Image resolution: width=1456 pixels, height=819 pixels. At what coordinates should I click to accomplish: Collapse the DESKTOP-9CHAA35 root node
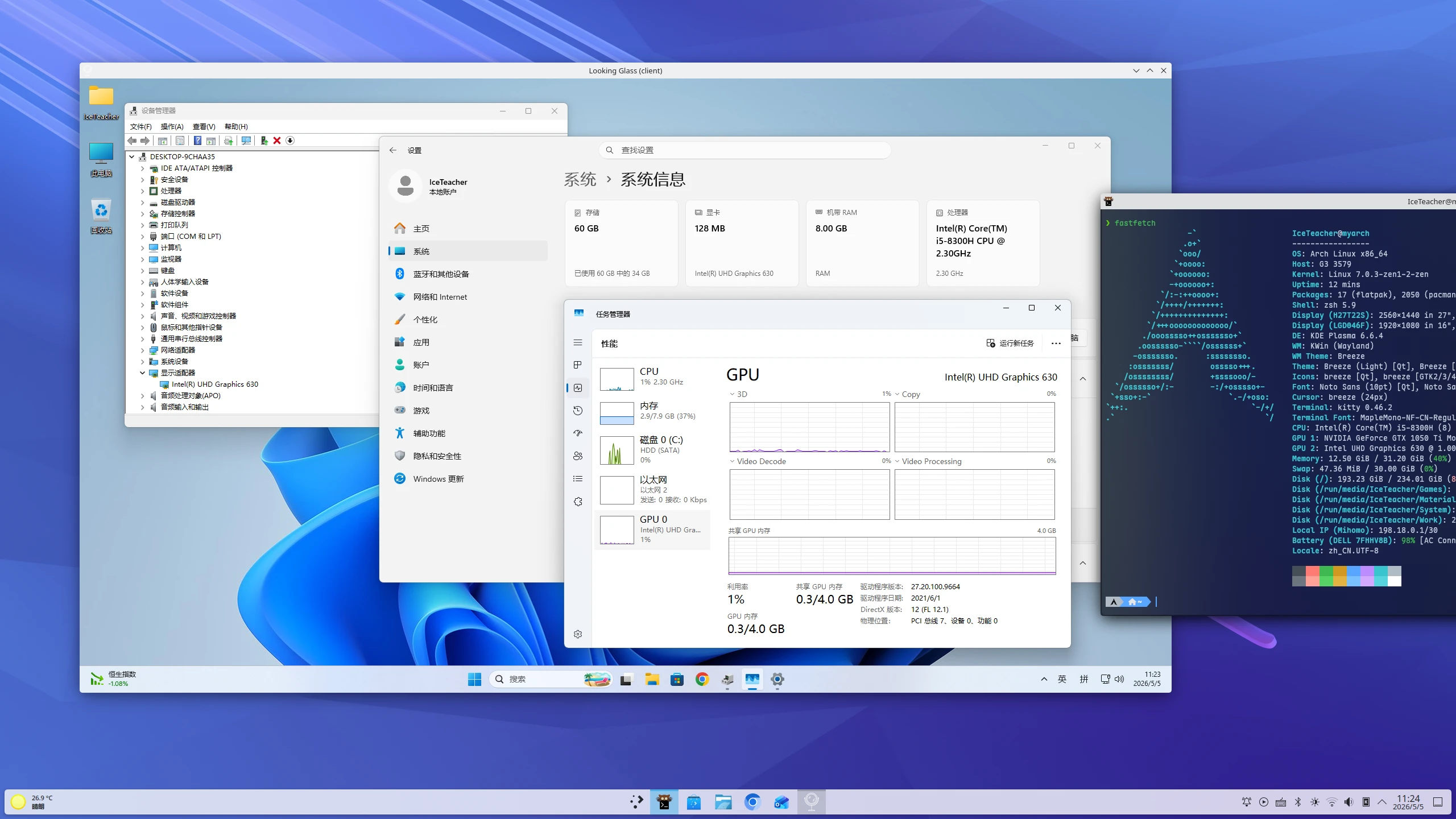[132, 157]
